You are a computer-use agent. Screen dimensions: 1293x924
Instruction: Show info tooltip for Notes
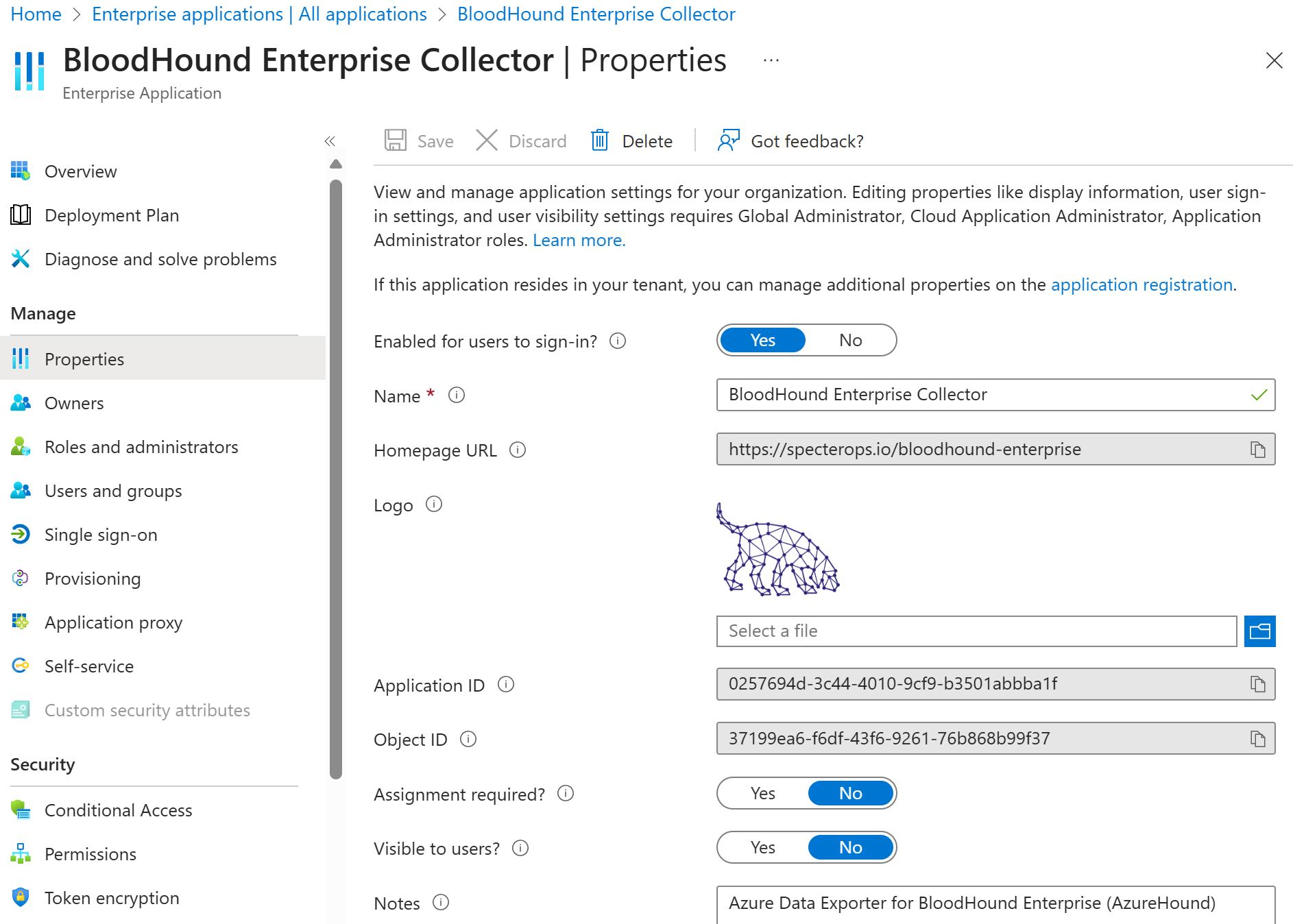pos(441,902)
